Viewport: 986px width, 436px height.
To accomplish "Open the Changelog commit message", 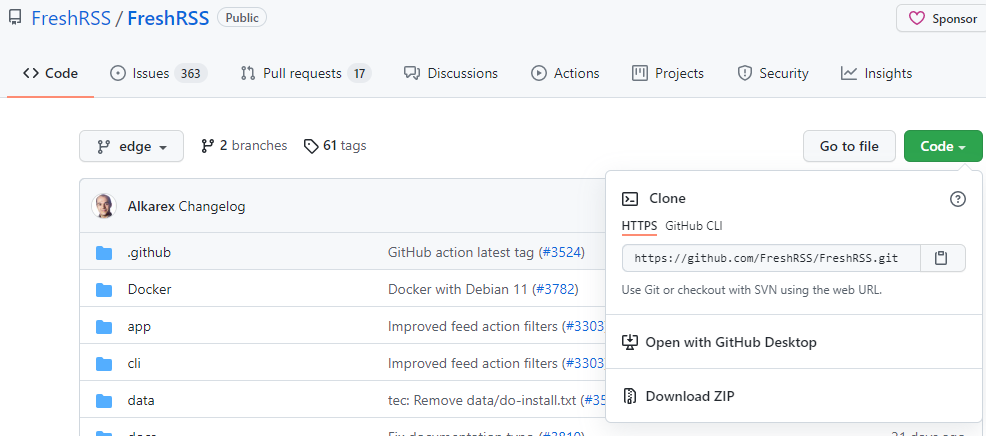I will (x=212, y=206).
